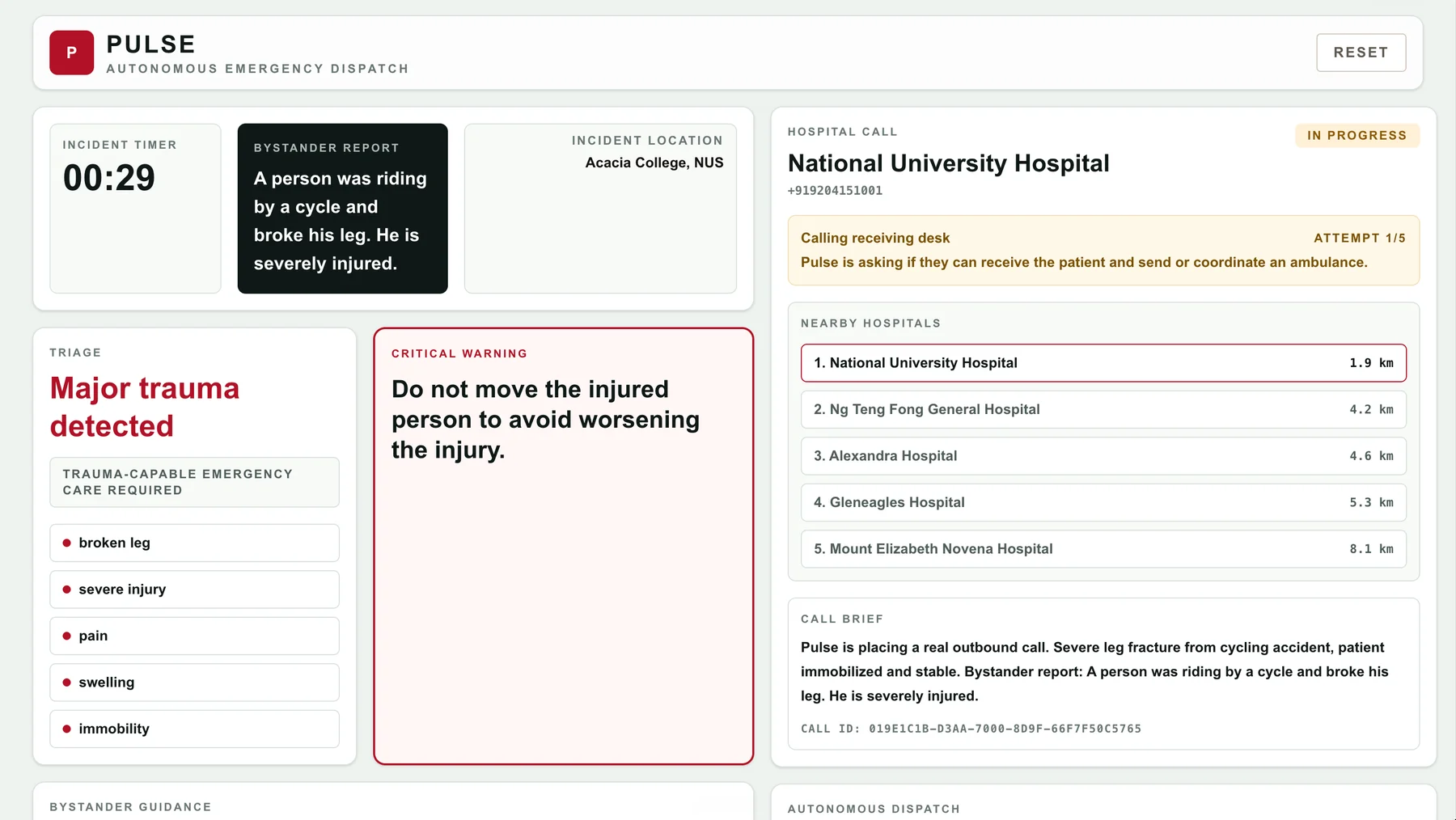Screen dimensions: 1456x820
Task: Select Mount Elizabeth Novena Hospital row
Action: click(x=1103, y=549)
